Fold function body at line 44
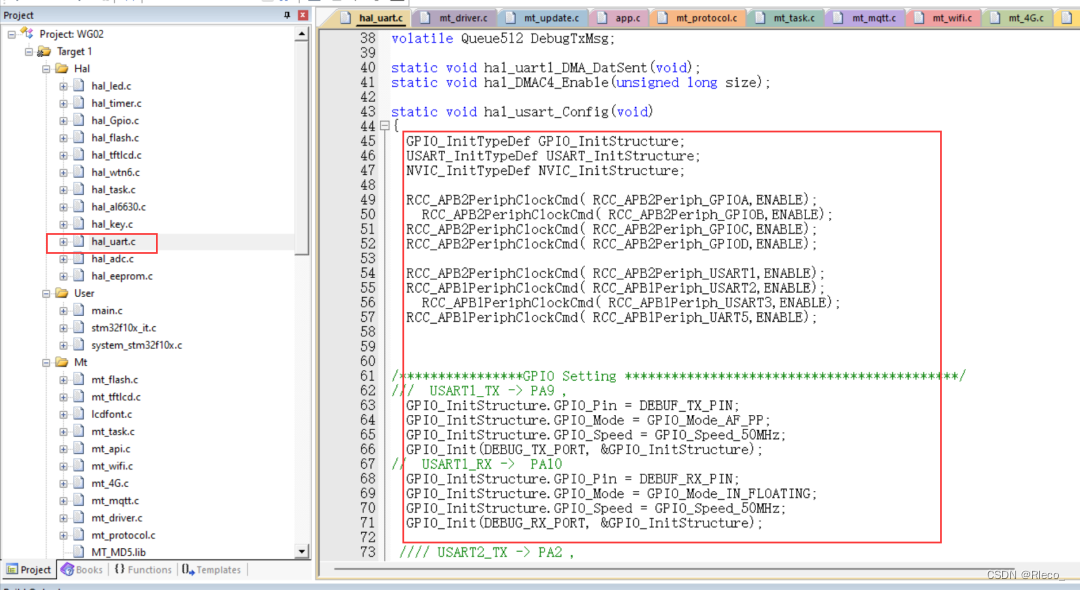 click(385, 126)
